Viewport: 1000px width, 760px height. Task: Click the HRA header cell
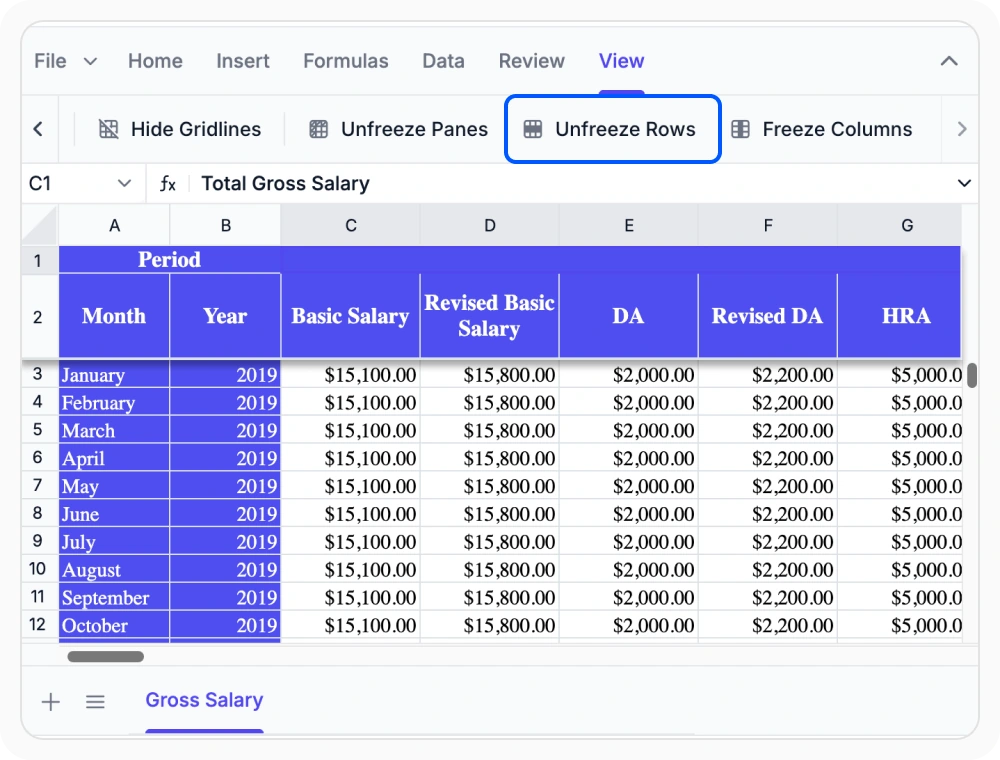click(899, 316)
